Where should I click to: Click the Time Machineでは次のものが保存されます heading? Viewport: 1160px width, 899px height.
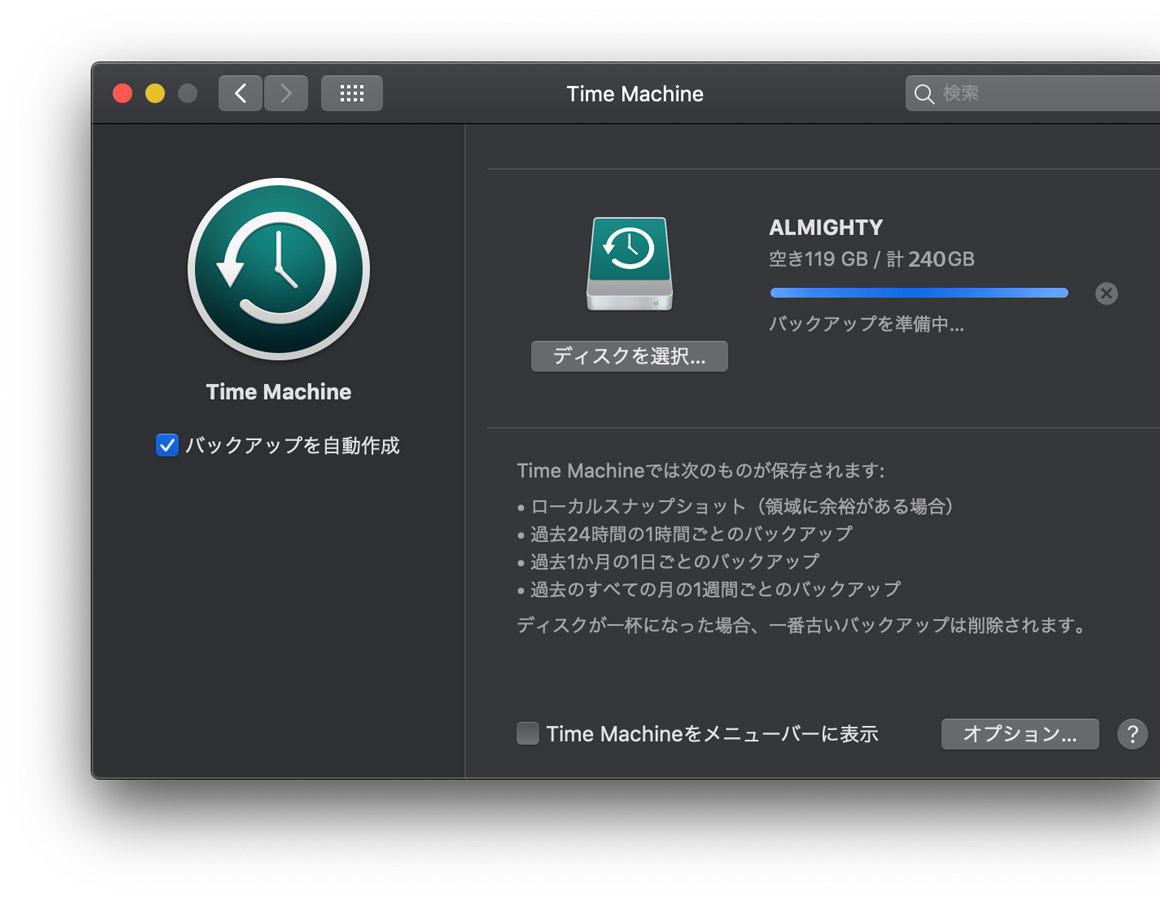pos(701,471)
